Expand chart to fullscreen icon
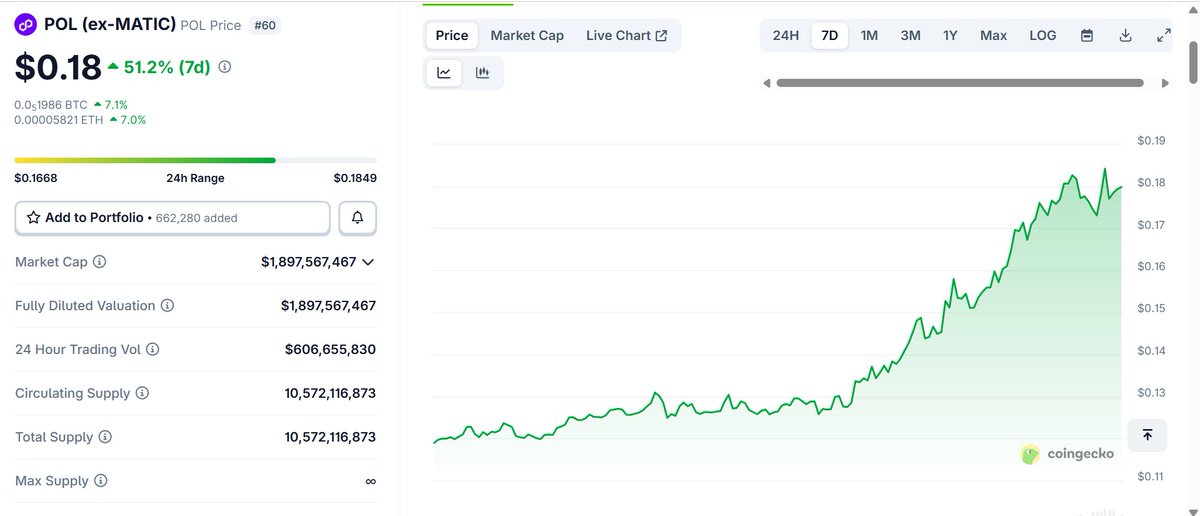 (x=1163, y=35)
